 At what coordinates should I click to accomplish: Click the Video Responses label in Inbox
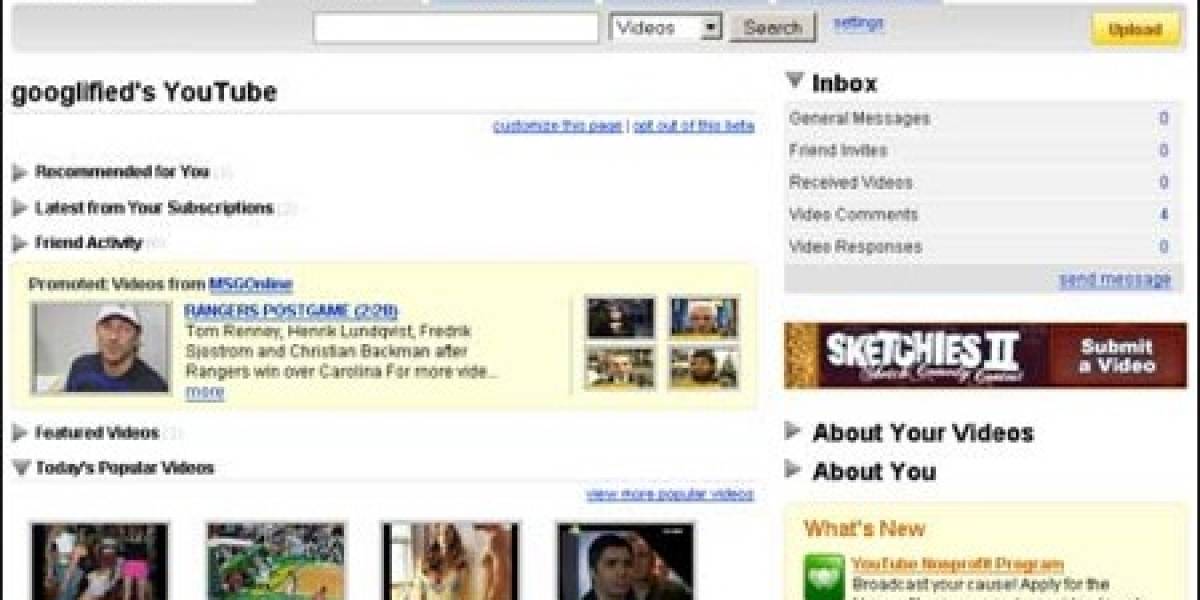(855, 247)
